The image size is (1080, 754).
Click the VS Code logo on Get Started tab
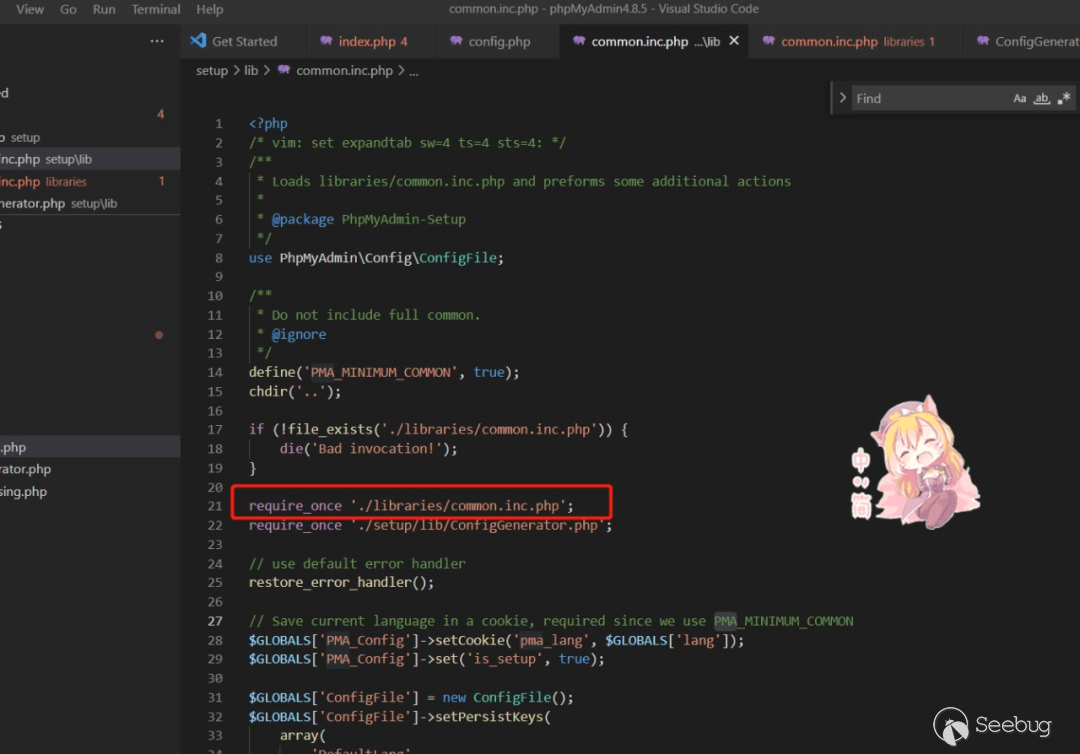click(198, 41)
